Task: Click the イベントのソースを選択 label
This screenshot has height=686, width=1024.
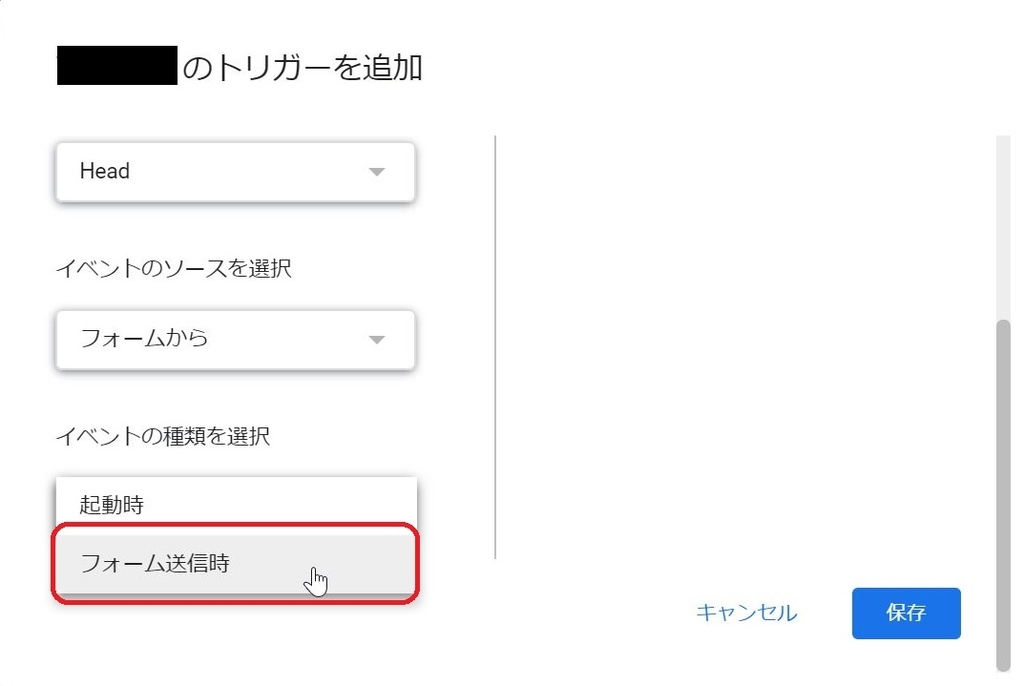Action: (174, 269)
